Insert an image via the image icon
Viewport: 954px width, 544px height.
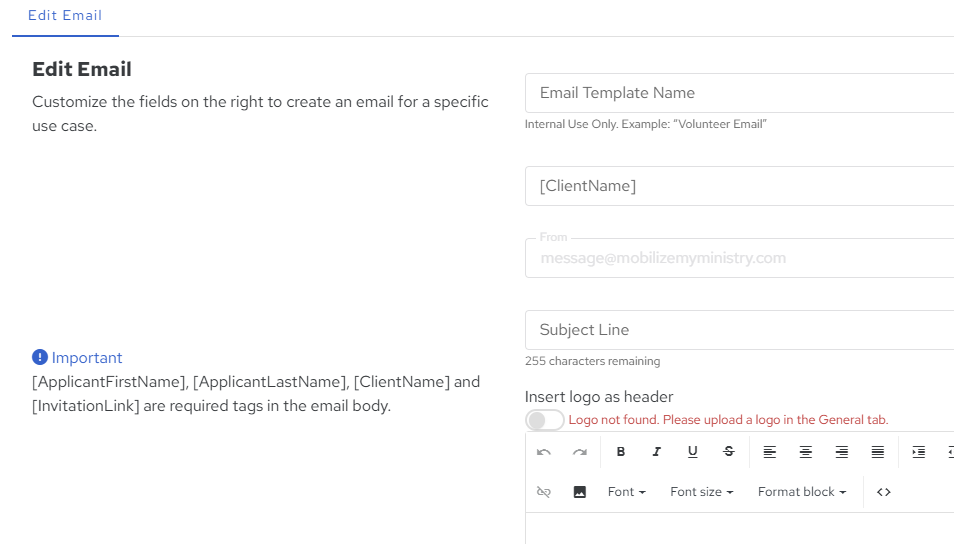click(580, 492)
